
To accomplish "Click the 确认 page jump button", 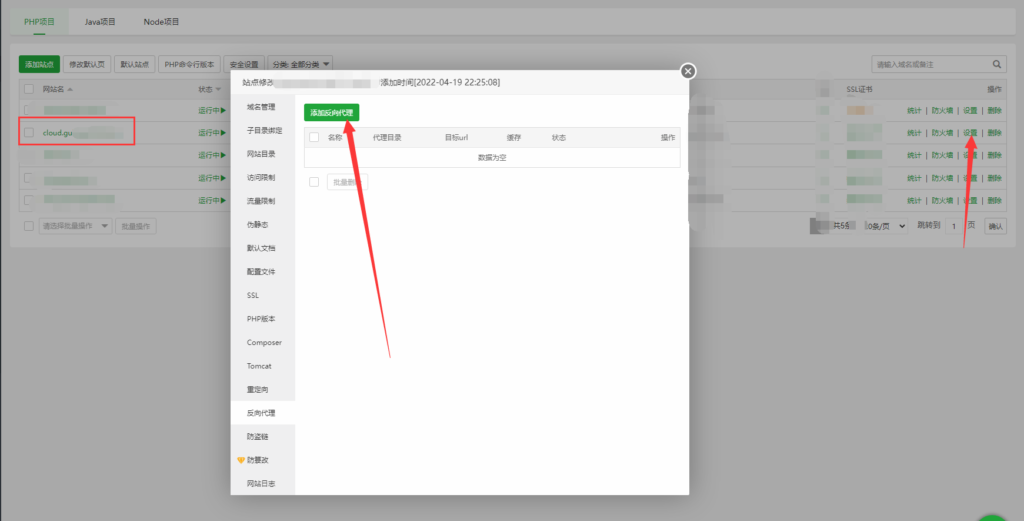I will click(x=995, y=226).
